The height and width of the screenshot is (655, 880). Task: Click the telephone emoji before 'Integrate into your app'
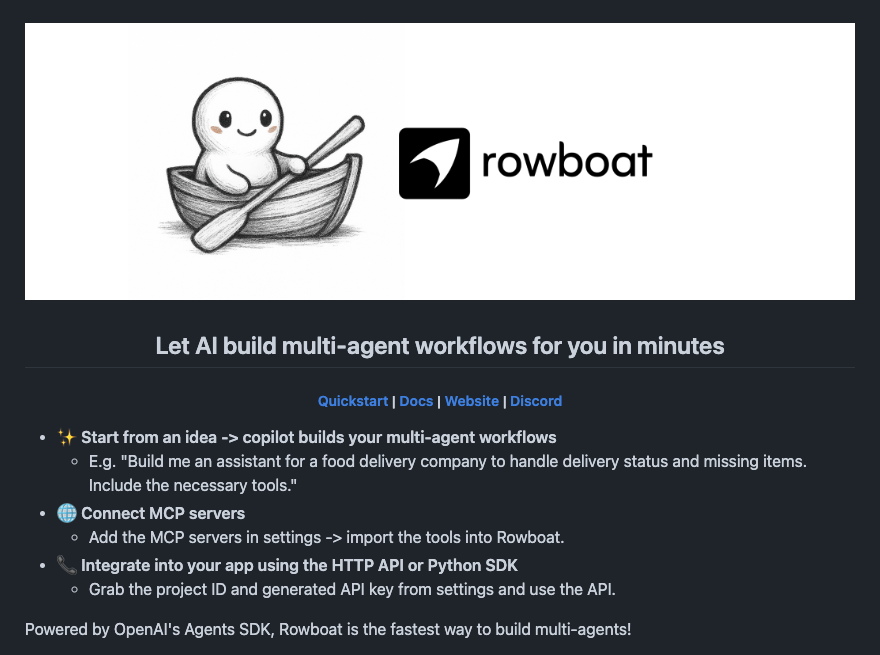(66, 565)
